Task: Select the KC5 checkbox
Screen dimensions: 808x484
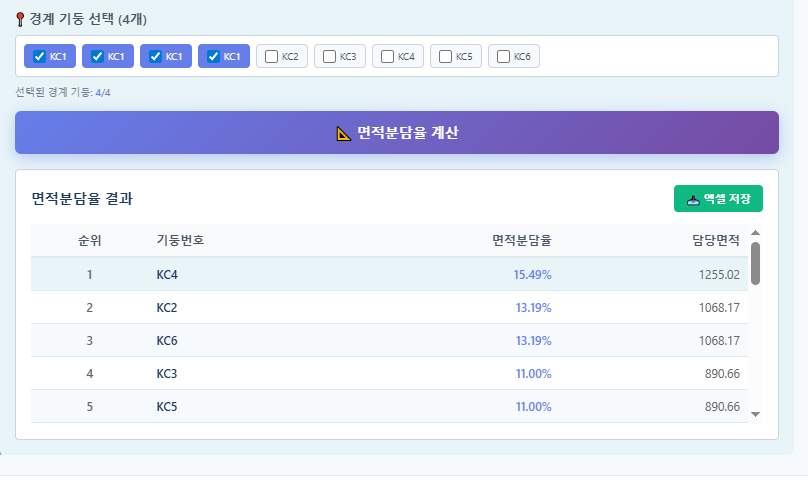Action: click(x=445, y=57)
